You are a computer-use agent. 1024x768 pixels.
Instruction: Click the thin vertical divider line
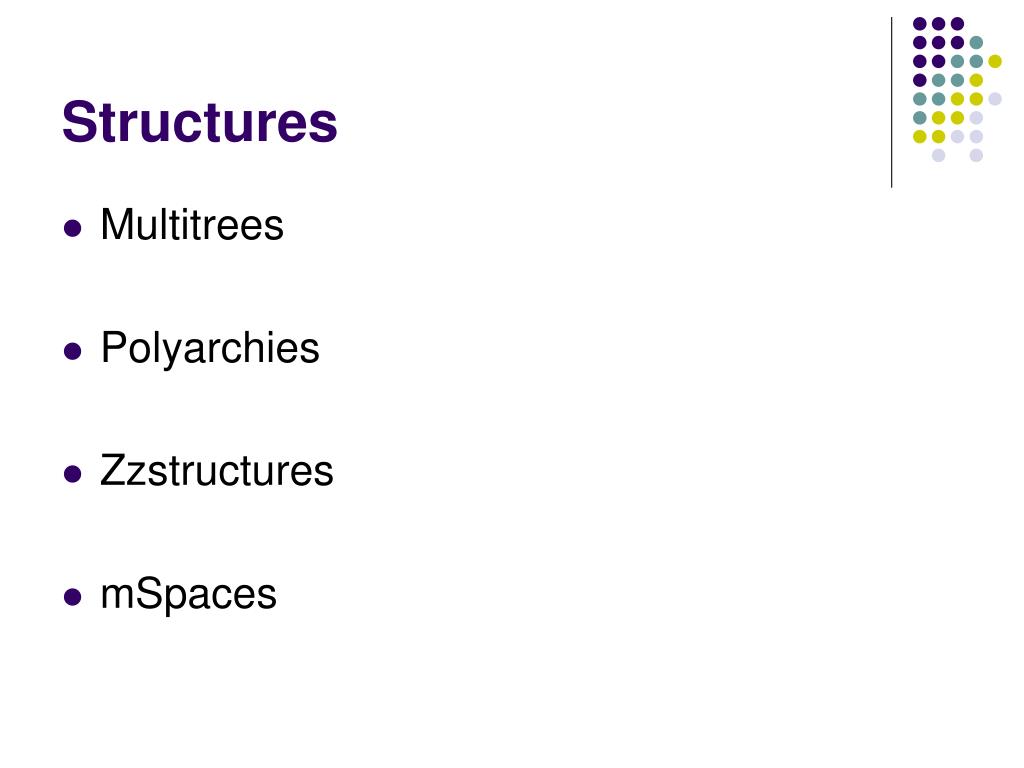click(891, 100)
